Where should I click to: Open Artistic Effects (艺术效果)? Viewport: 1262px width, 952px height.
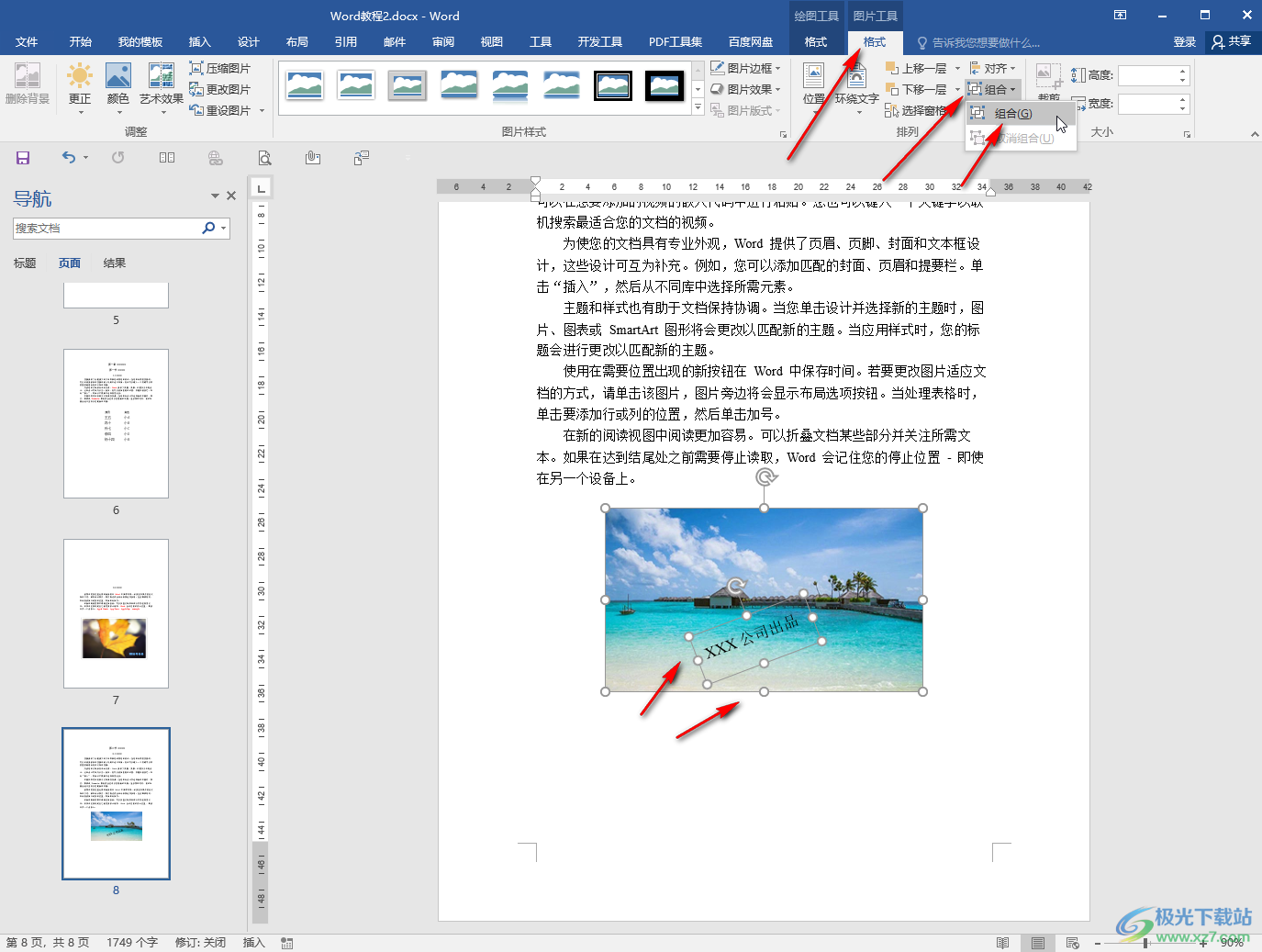(162, 87)
